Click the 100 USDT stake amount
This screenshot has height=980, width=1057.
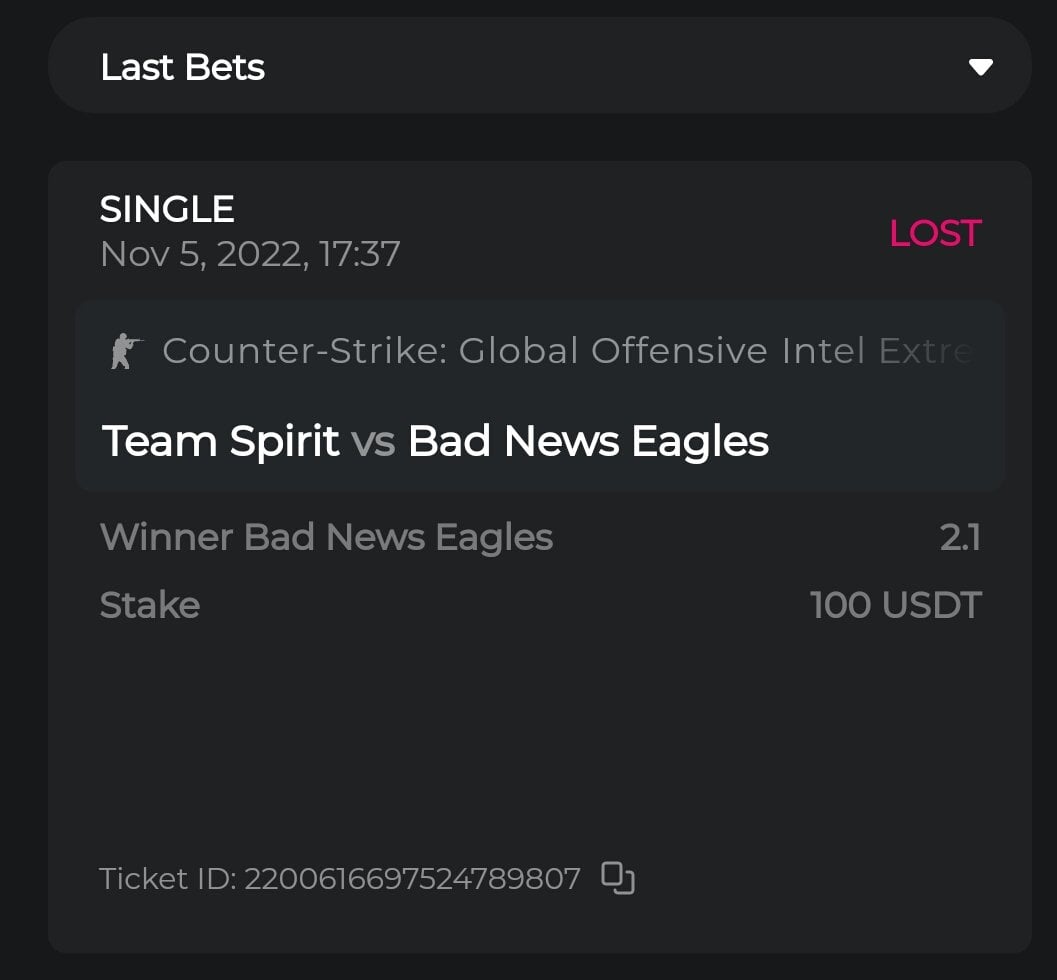tap(895, 605)
